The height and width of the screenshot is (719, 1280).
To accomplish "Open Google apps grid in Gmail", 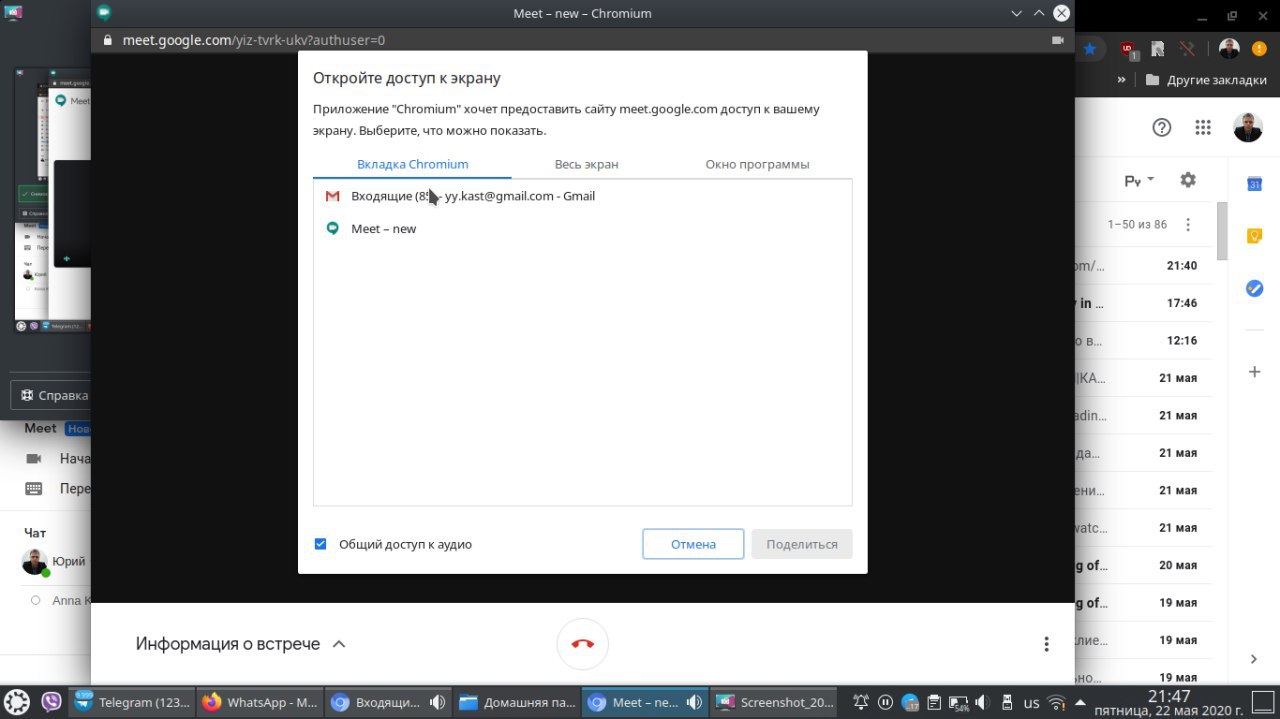I will coord(1203,127).
